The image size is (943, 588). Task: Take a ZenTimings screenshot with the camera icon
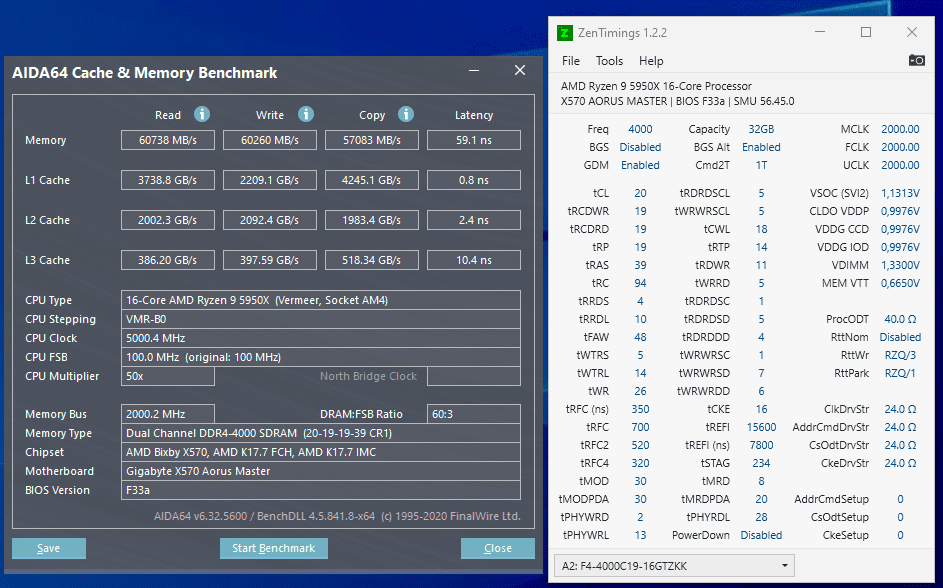point(917,60)
